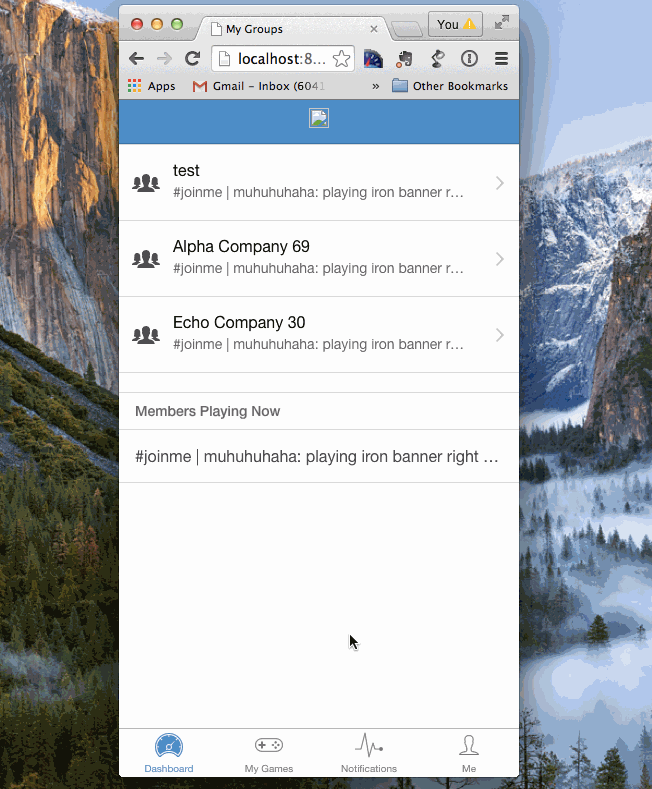Open Echo Company 30 chevron arrow

pos(499,335)
